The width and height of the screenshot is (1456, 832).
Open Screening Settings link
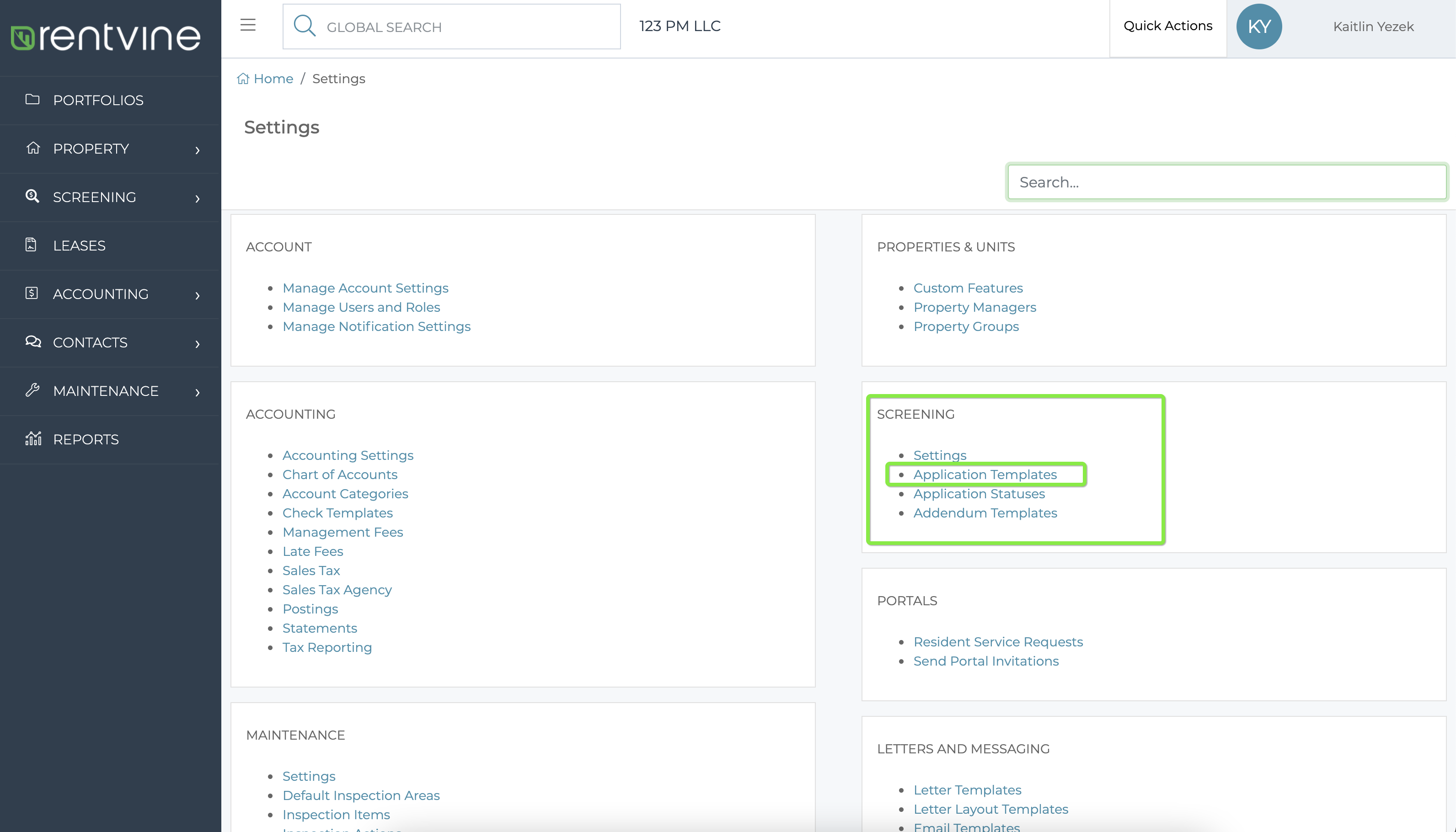939,455
